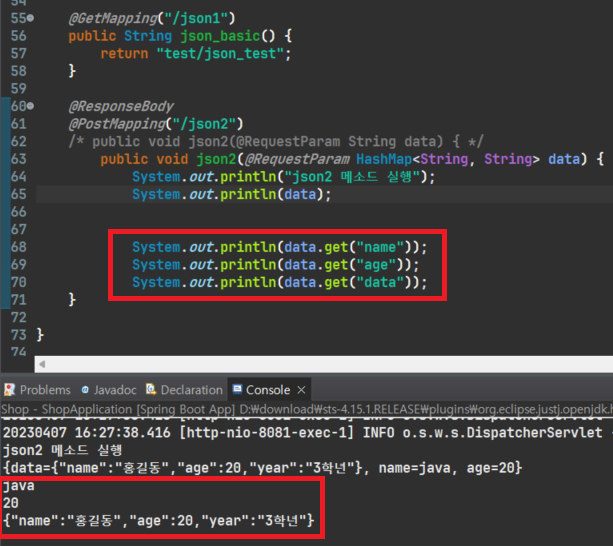Click the "test/json_test" return string
Image resolution: width=613 pixels, height=546 pixels.
[x=220, y=54]
